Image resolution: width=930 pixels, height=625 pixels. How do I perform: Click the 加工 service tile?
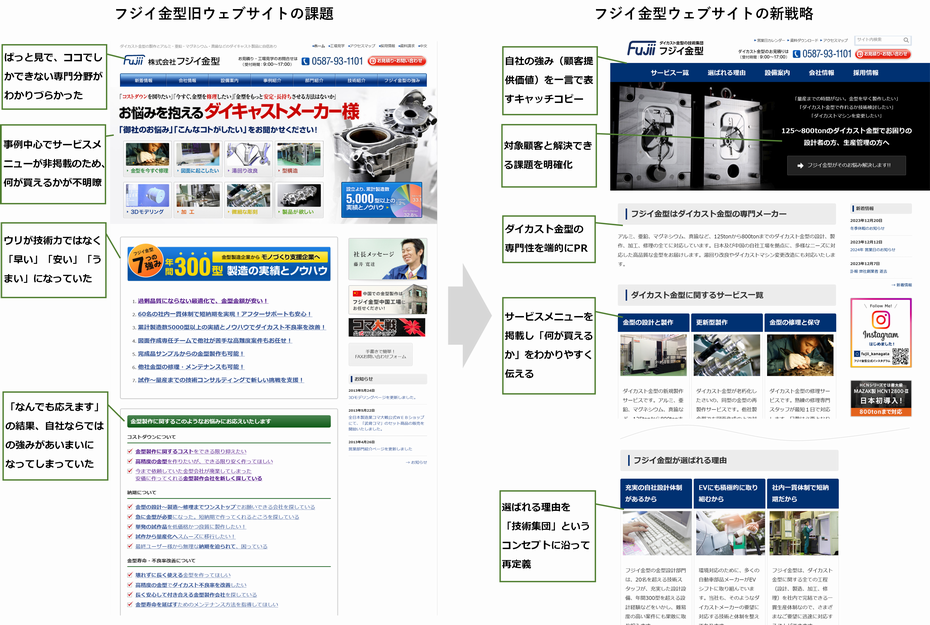coord(197,196)
